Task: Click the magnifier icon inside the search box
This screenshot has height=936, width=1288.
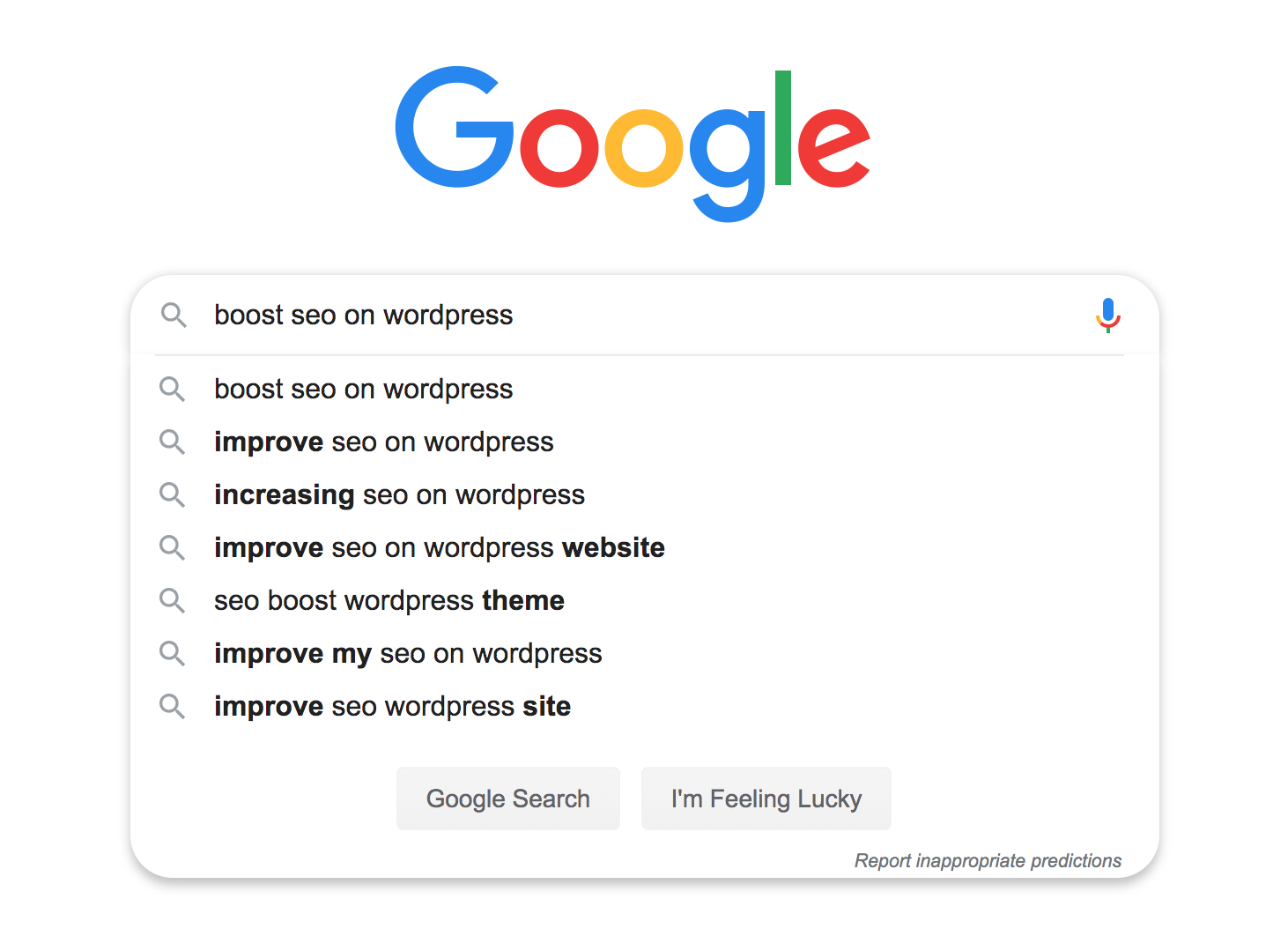Action: point(174,315)
